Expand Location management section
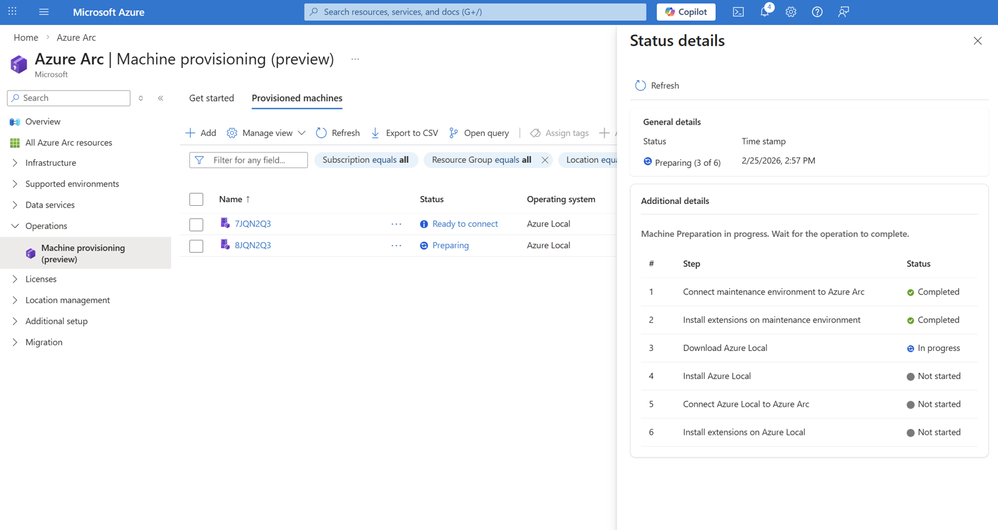The height and width of the screenshot is (530, 998). [67, 300]
